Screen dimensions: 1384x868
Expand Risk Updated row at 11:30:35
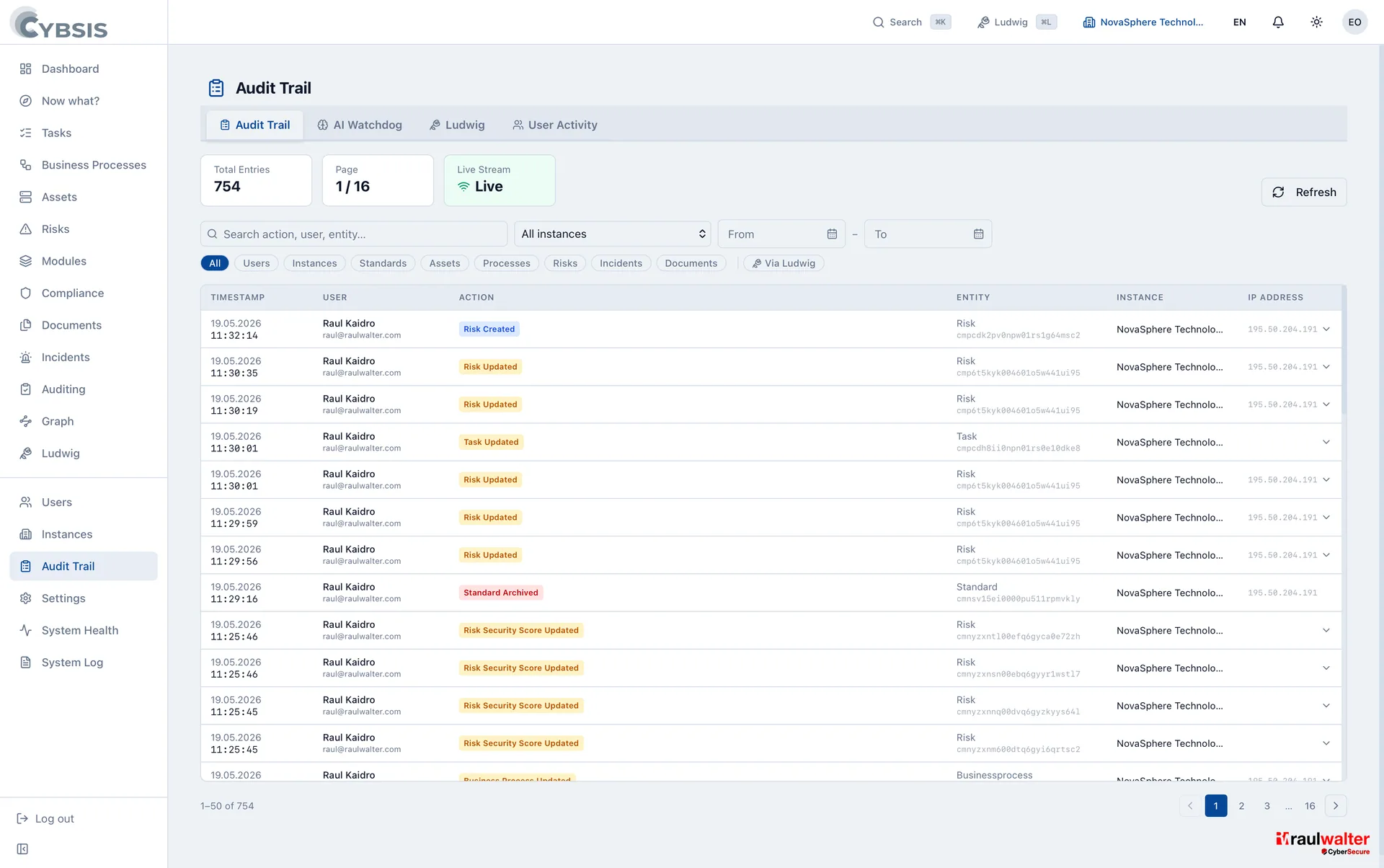click(x=1326, y=367)
